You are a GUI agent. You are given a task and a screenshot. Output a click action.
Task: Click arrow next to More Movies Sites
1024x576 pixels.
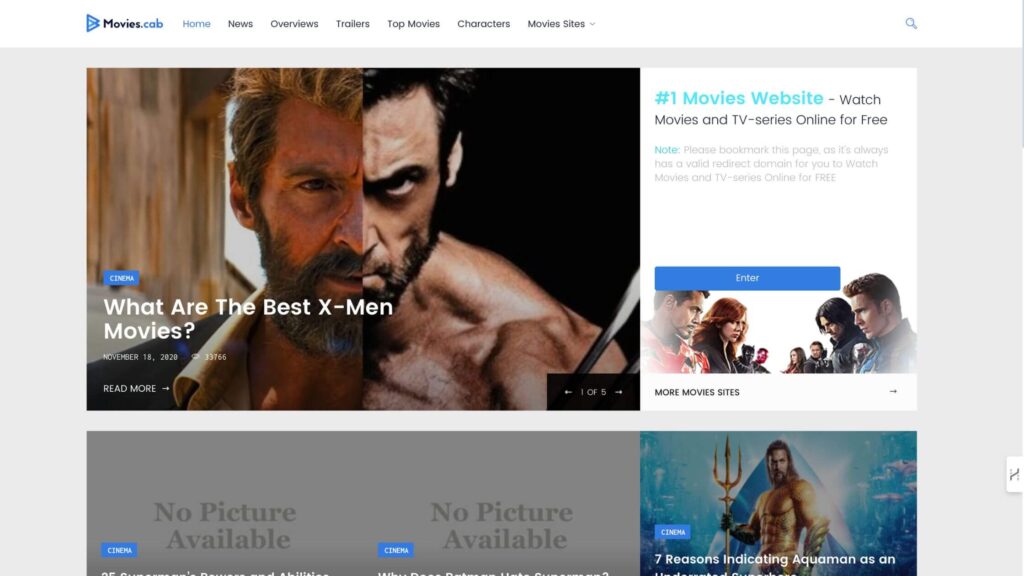893,392
